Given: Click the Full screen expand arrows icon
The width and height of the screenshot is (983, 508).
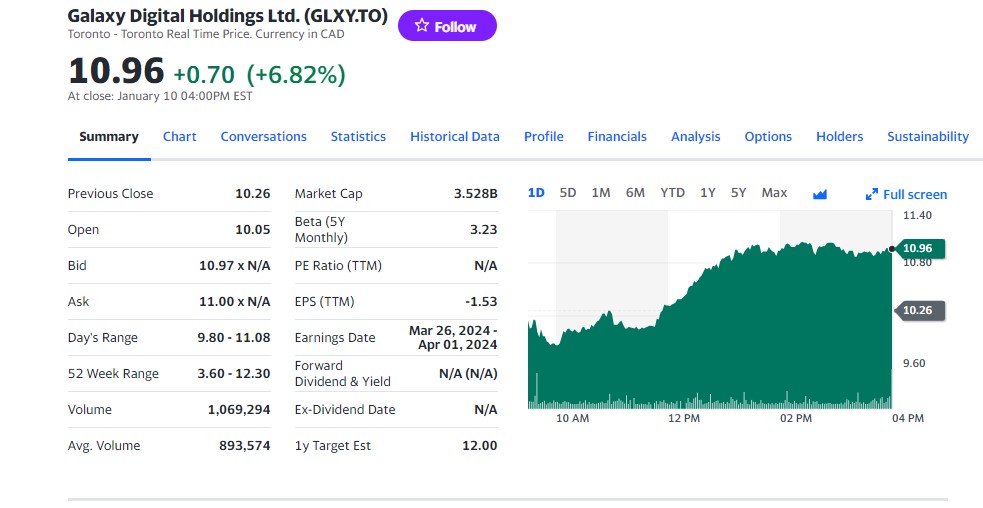Looking at the screenshot, I should pos(871,194).
